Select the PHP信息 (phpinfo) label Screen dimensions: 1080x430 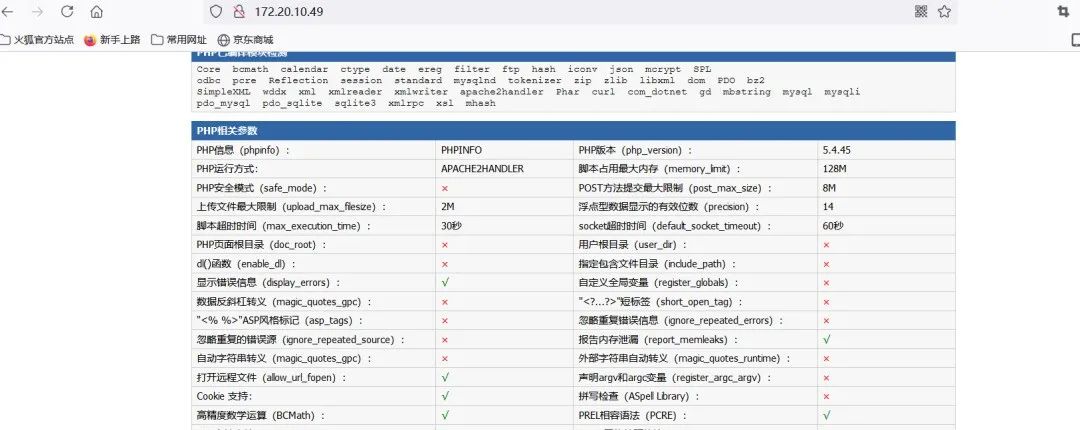(243, 150)
